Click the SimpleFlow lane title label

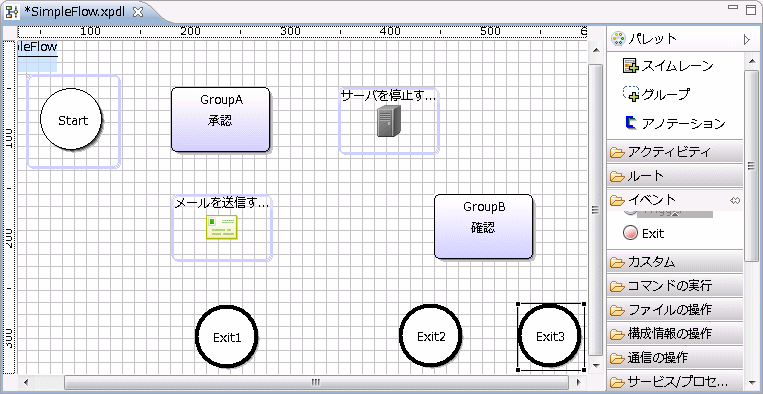37,47
